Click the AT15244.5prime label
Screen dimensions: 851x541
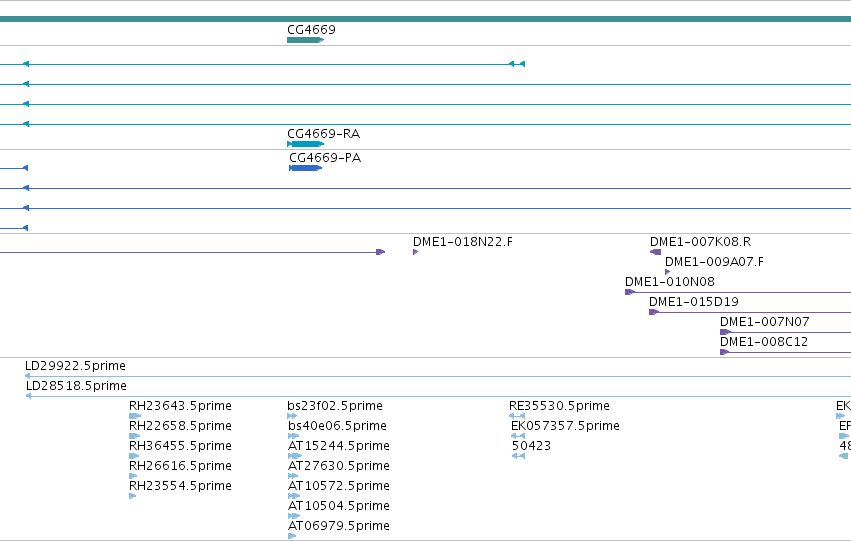[x=339, y=446]
